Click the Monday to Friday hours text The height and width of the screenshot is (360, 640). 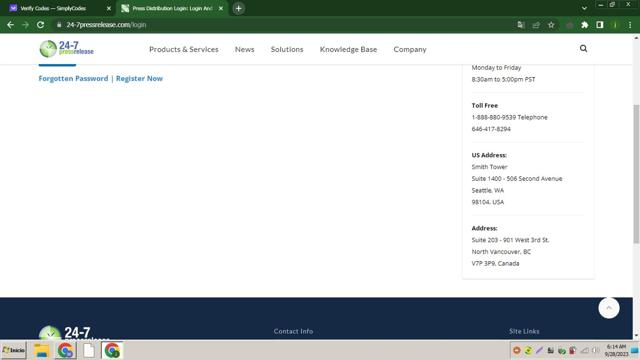click(496, 68)
